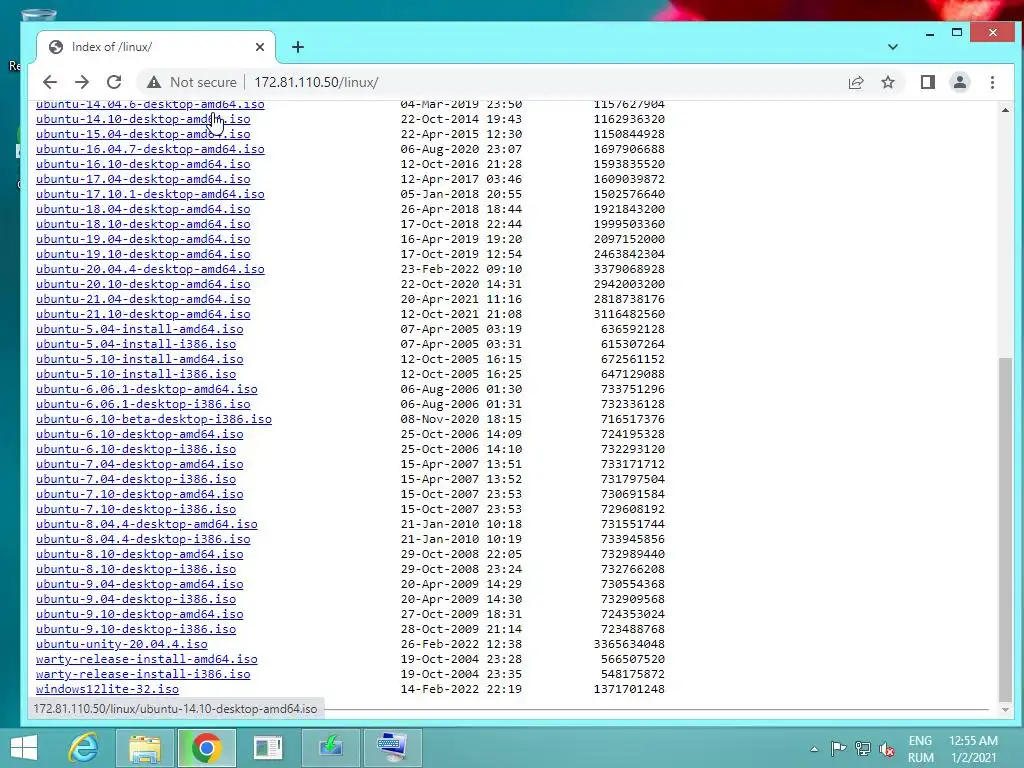Open ubuntu-6.10-desktop-i386.iso link

click(136, 449)
